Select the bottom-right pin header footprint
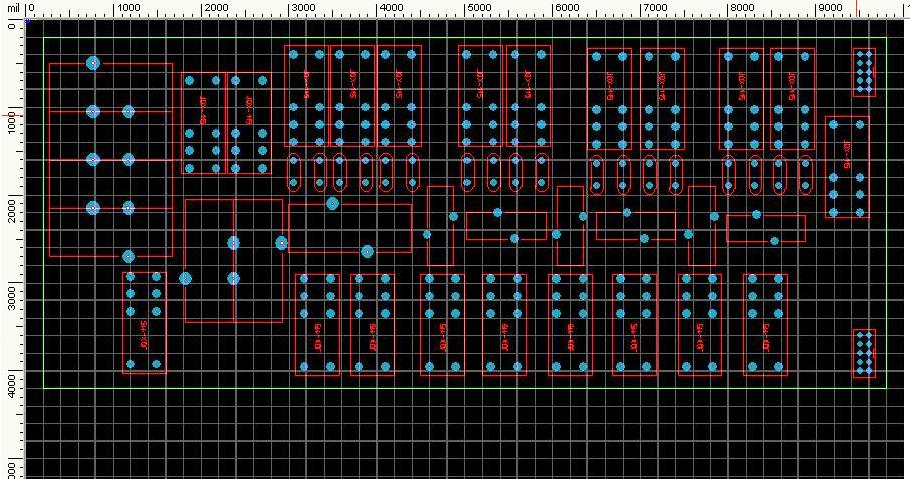910x479 pixels. [x=864, y=353]
